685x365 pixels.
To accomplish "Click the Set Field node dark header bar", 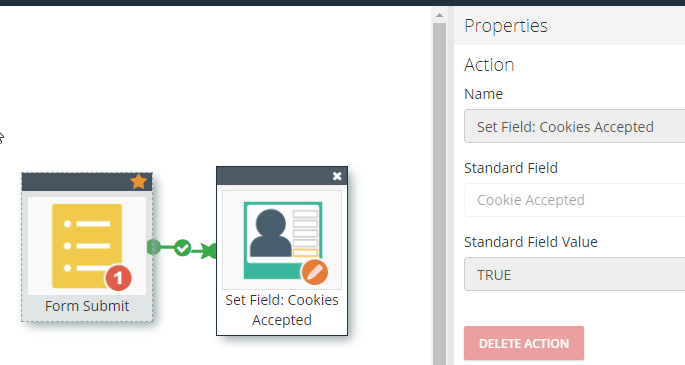I will tap(282, 176).
